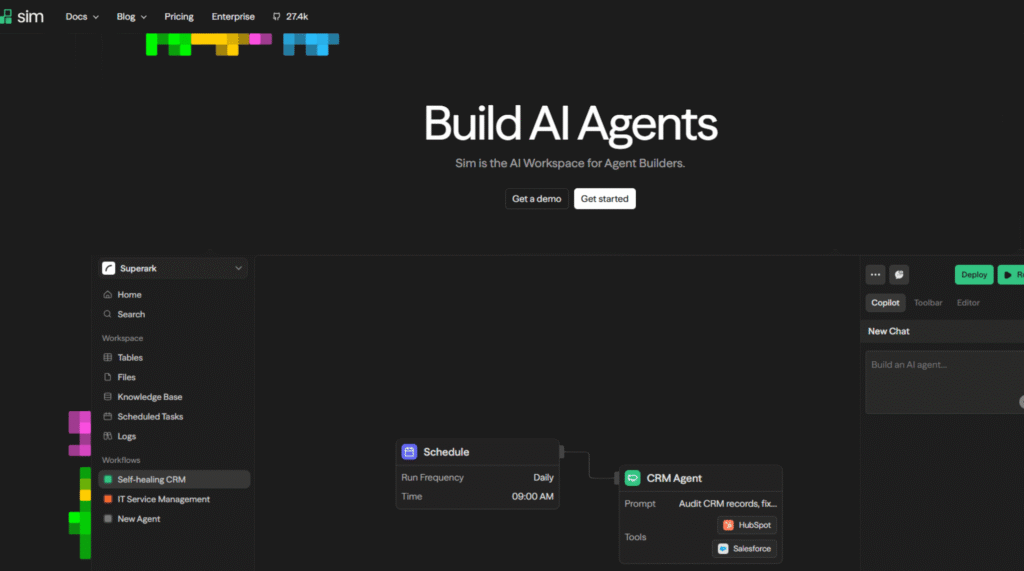The image size is (1024, 571).
Task: Click the Get a demo button
Action: tap(536, 199)
